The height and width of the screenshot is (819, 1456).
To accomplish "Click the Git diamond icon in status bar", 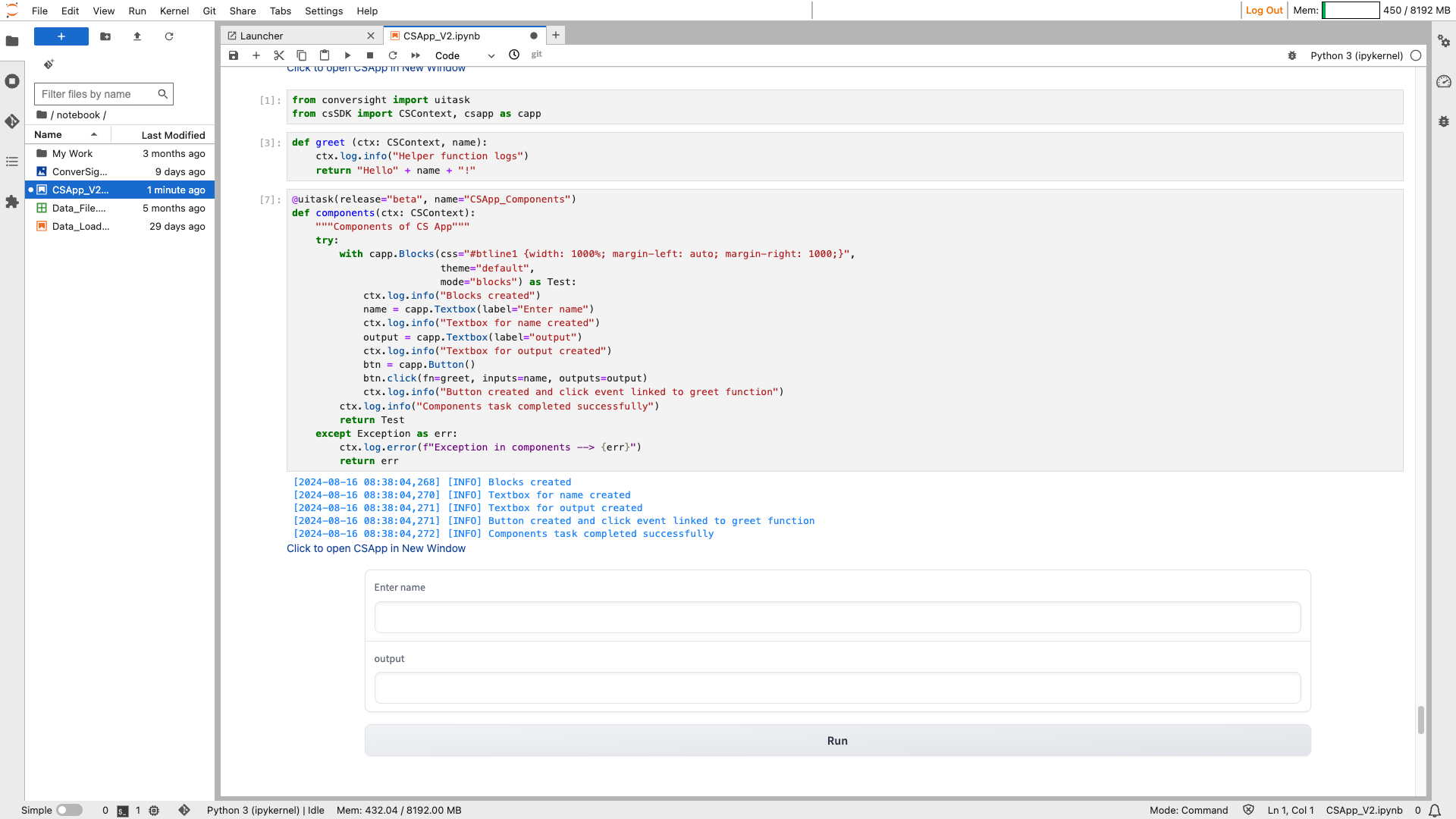I will click(184, 810).
